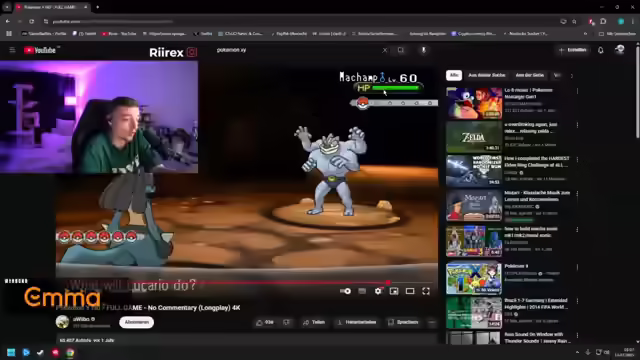
Task: Open the PayPal bookmark
Action: [x=289, y=34]
